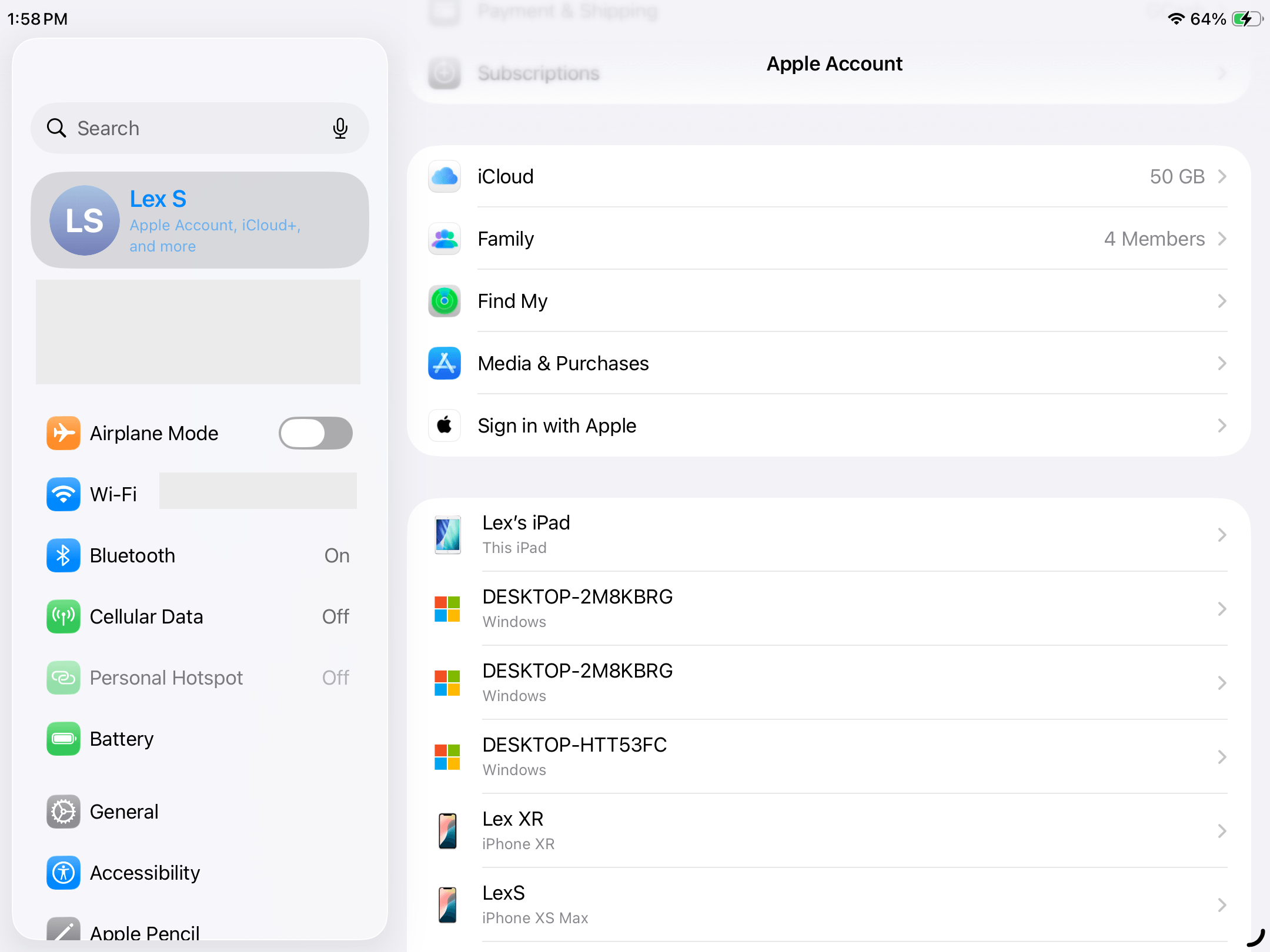
Task: Open the LS profile avatar
Action: pos(85,220)
